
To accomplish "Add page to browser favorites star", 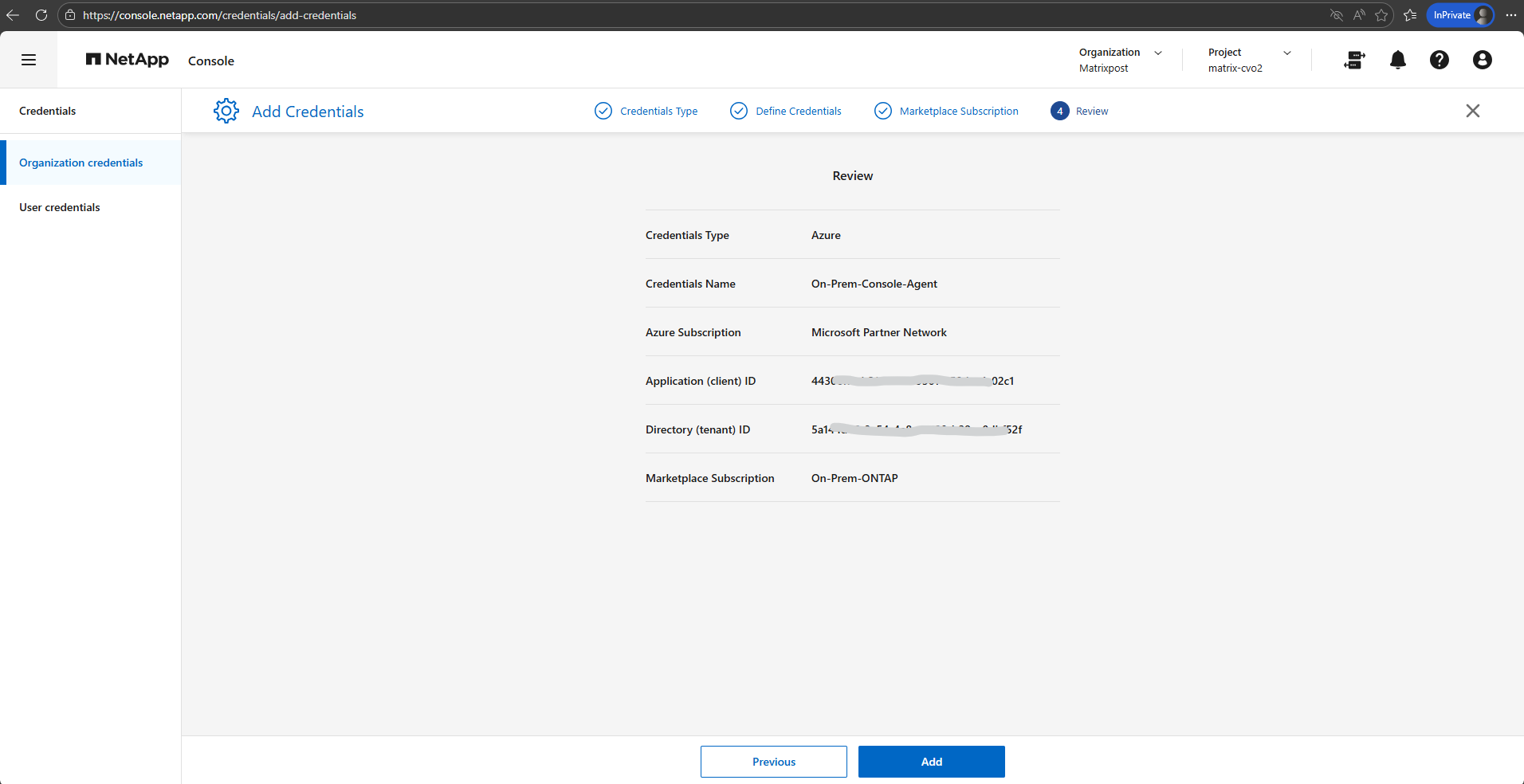I will [1381, 15].
